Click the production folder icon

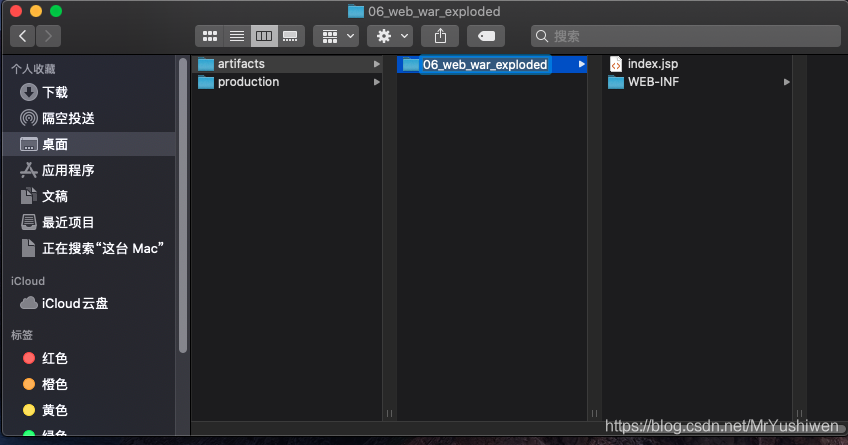coord(206,82)
